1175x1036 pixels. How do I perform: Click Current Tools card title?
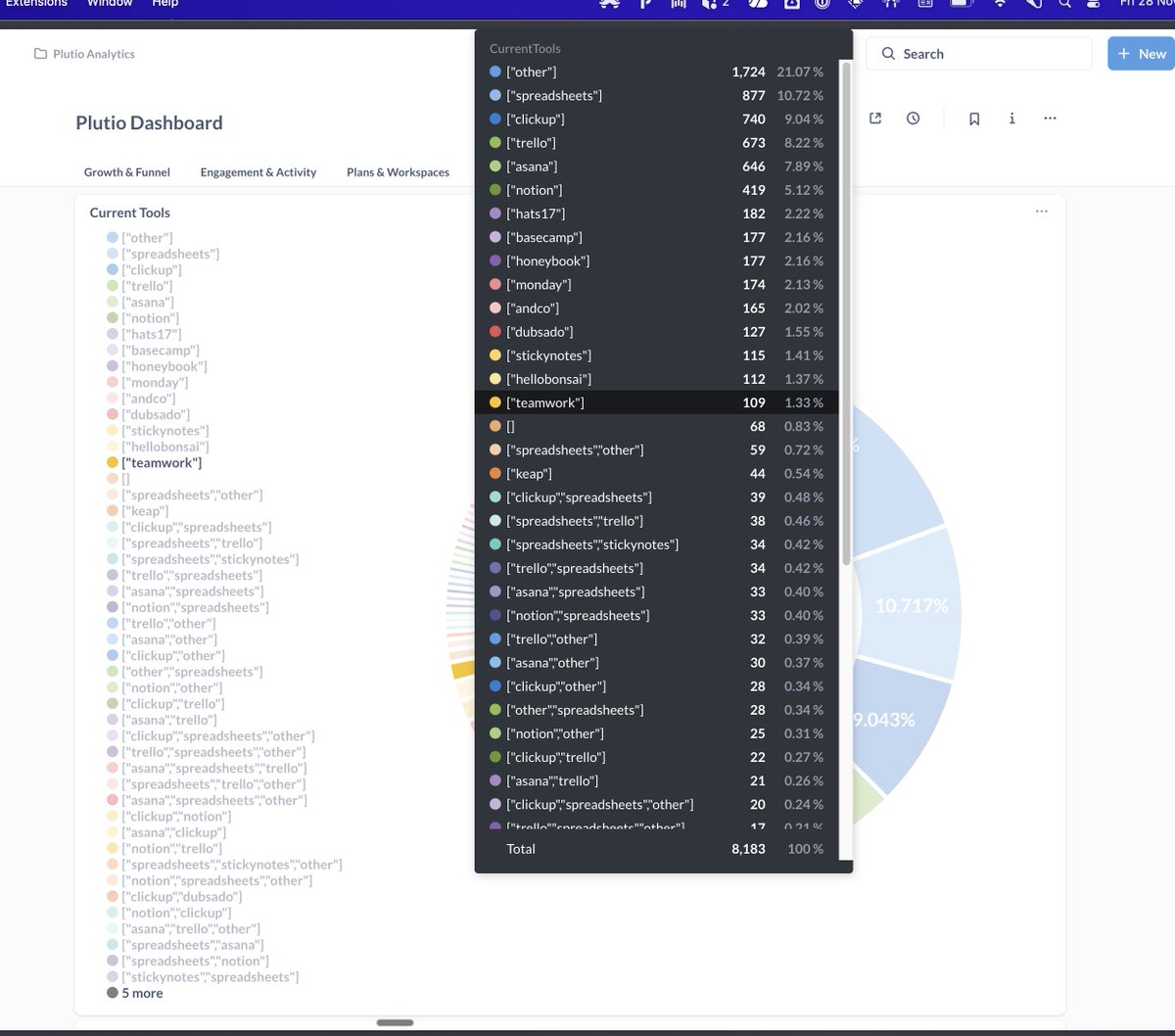click(130, 212)
